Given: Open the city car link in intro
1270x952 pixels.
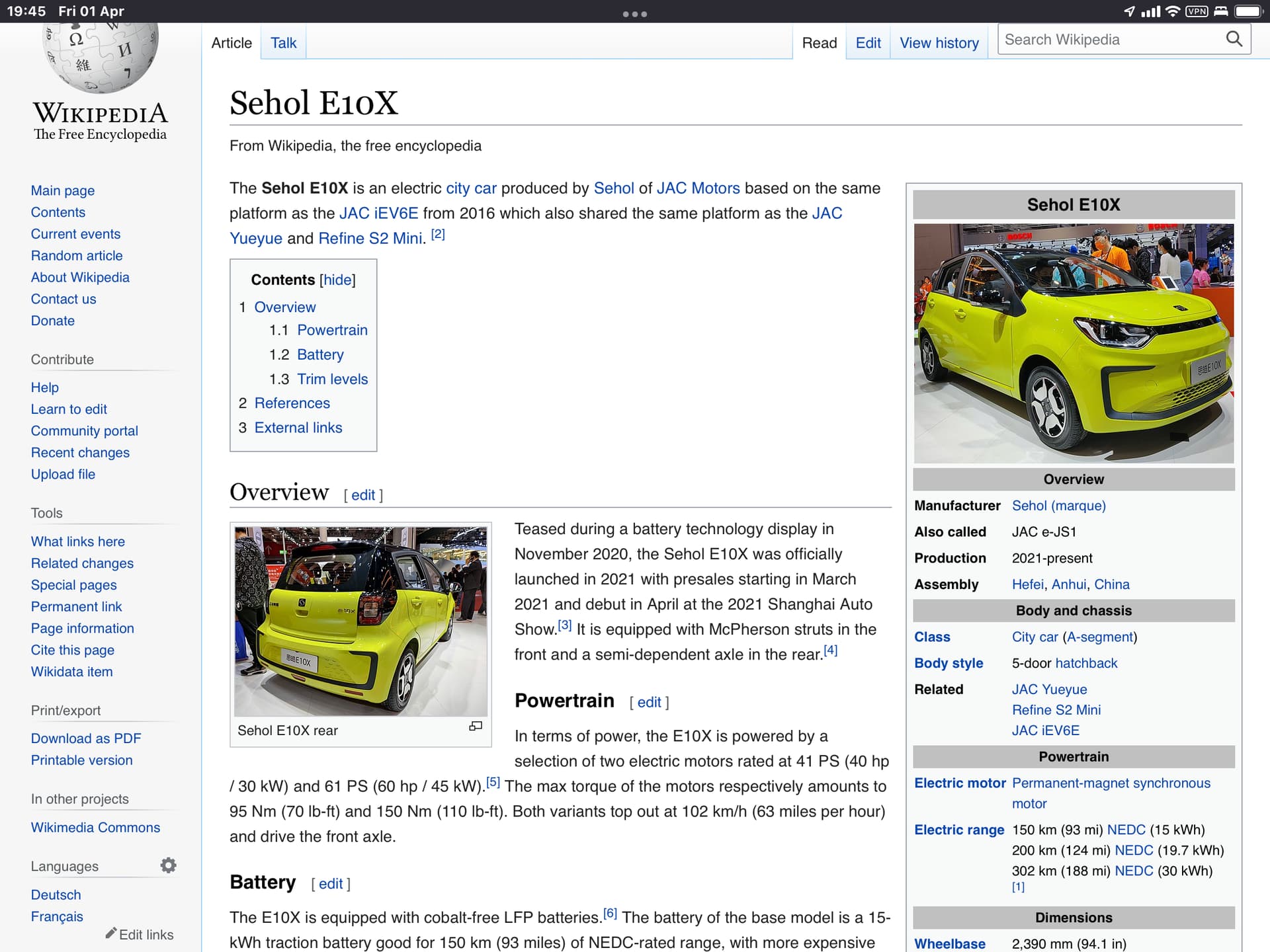Looking at the screenshot, I should pos(471,188).
